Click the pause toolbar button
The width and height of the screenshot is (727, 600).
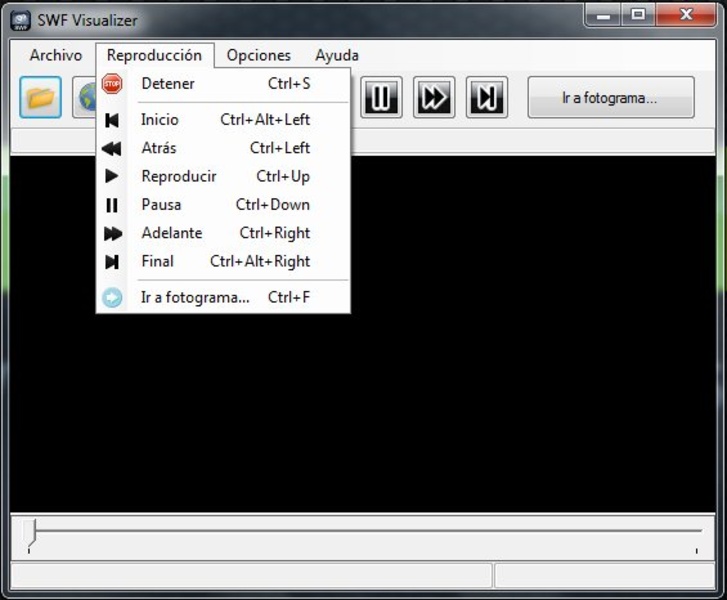(x=381, y=97)
